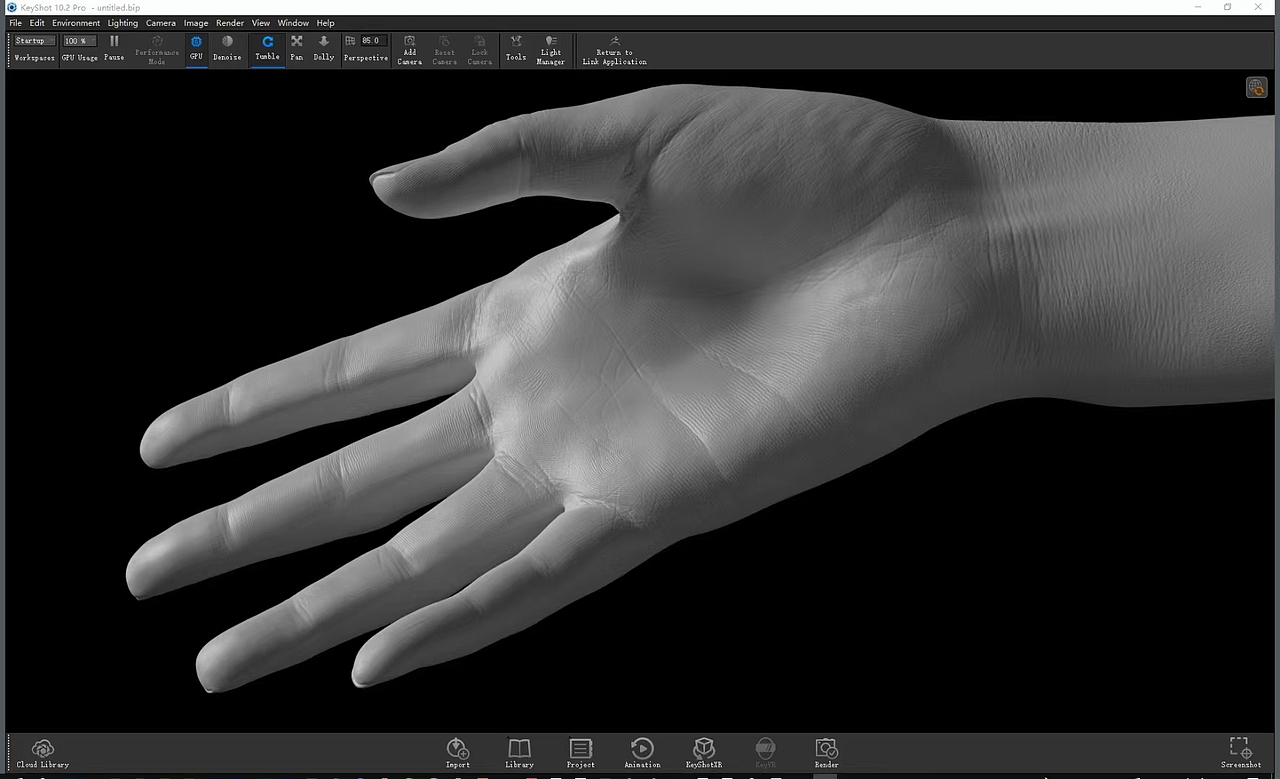The width and height of the screenshot is (1280, 779).
Task: Open the Library panel
Action: pyautogui.click(x=519, y=753)
